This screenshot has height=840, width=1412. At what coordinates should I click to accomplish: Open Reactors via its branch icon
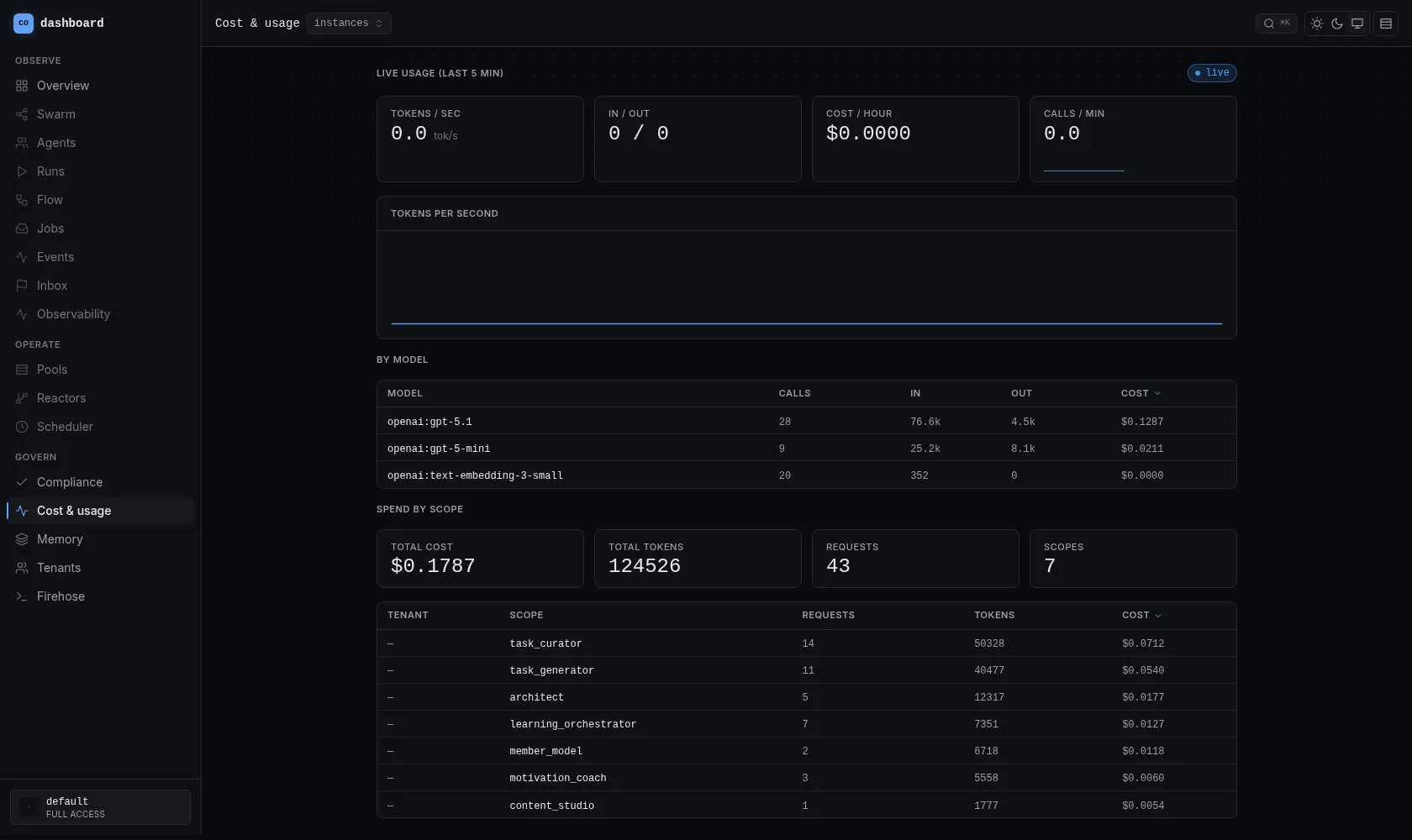(22, 398)
